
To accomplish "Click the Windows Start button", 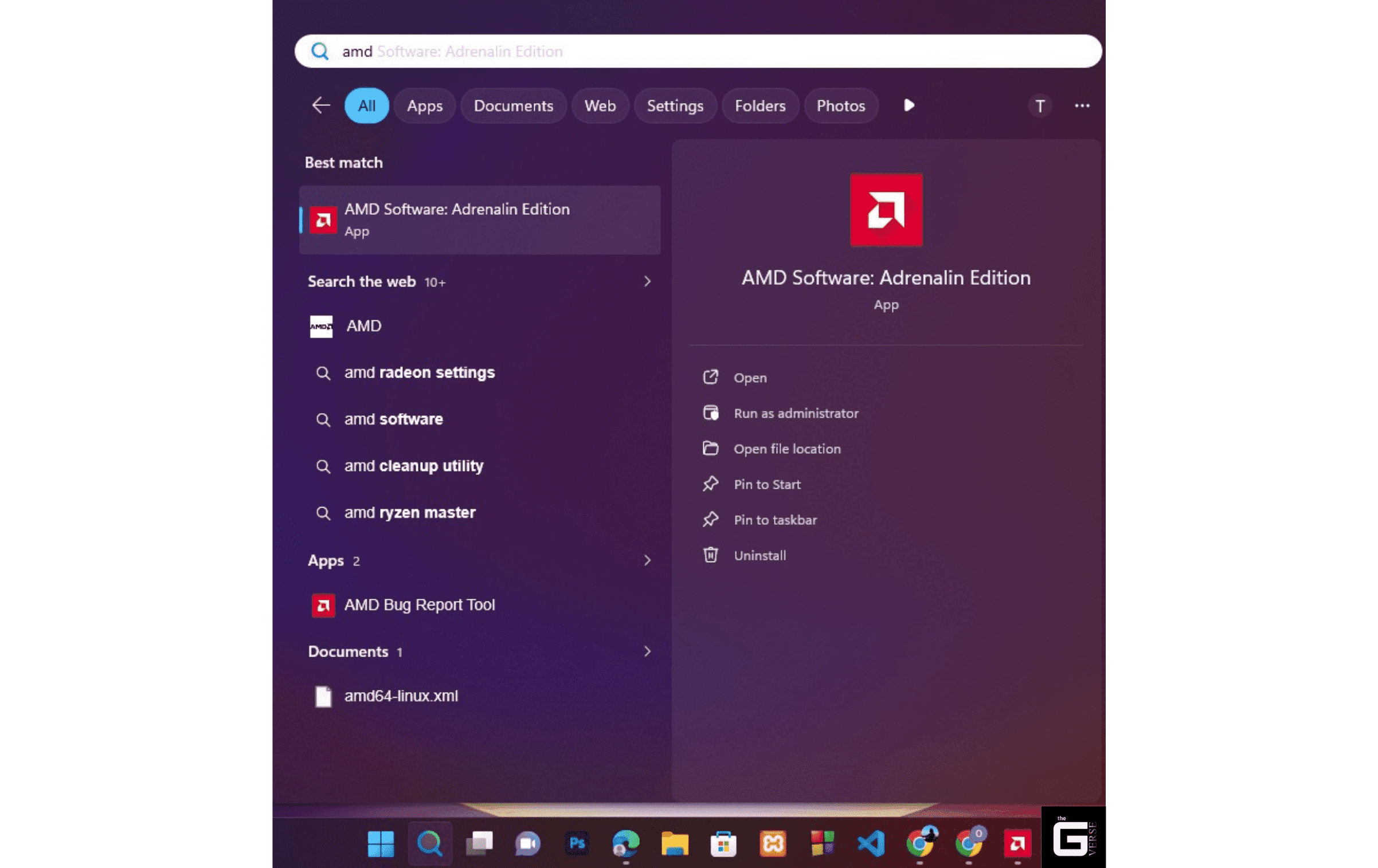I will click(381, 843).
